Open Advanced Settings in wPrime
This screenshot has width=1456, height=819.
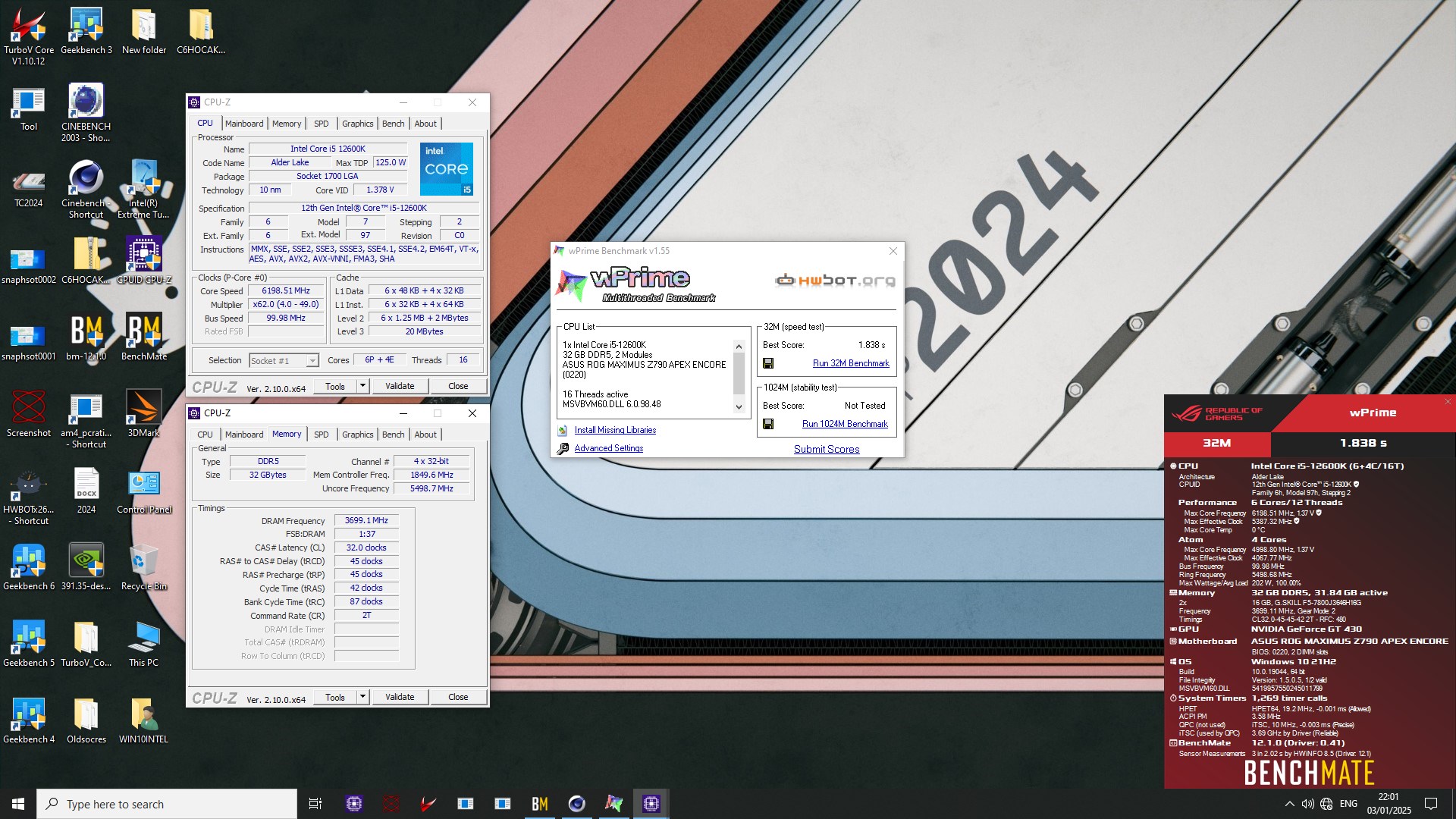point(608,448)
